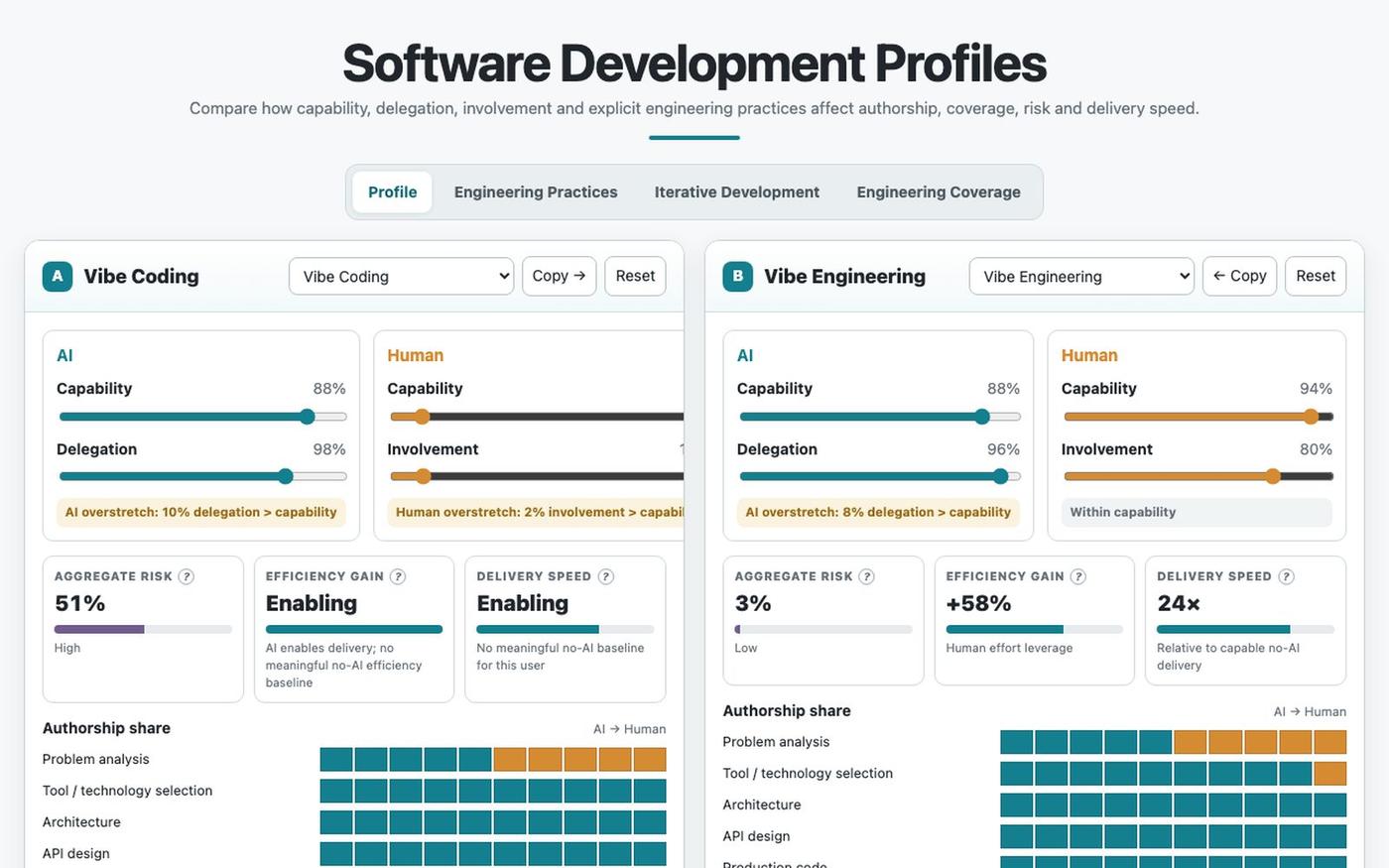Click 'AI overstretch: 10% delegation > capability' notice
1389x868 pixels.
(x=201, y=512)
